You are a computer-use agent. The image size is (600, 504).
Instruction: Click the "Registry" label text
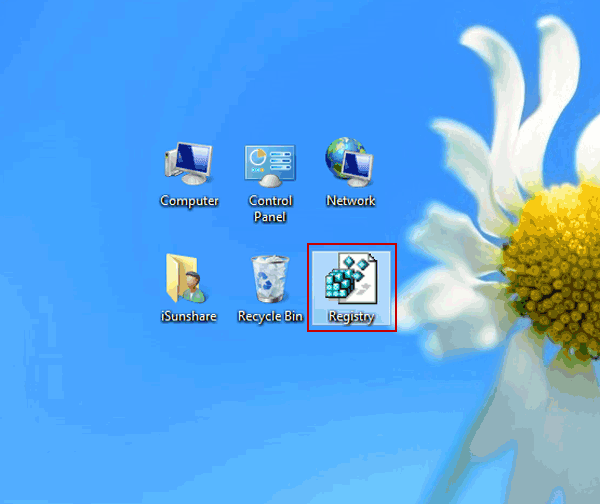(352, 317)
